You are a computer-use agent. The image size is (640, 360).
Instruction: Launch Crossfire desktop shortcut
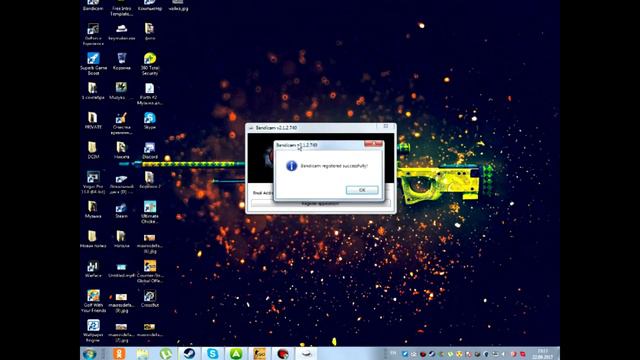pos(150,298)
